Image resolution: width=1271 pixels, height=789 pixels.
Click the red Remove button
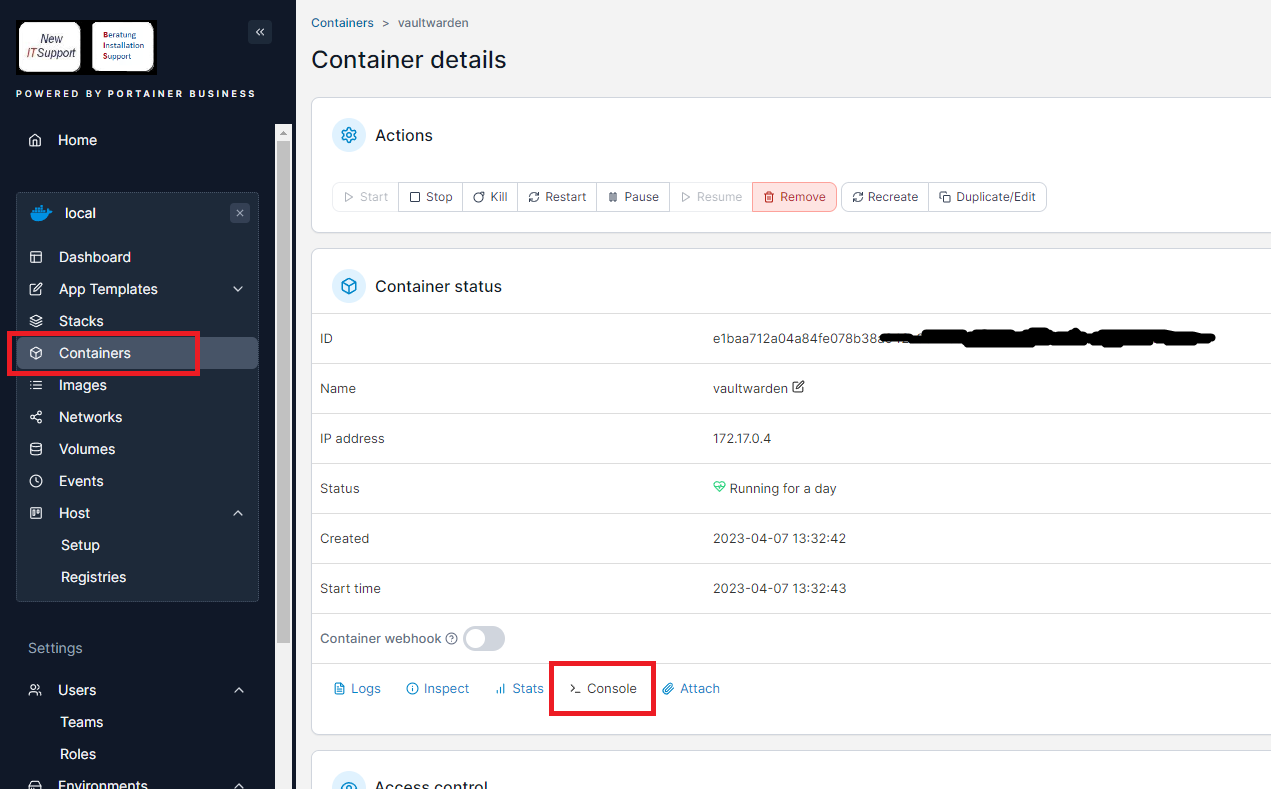coord(794,197)
